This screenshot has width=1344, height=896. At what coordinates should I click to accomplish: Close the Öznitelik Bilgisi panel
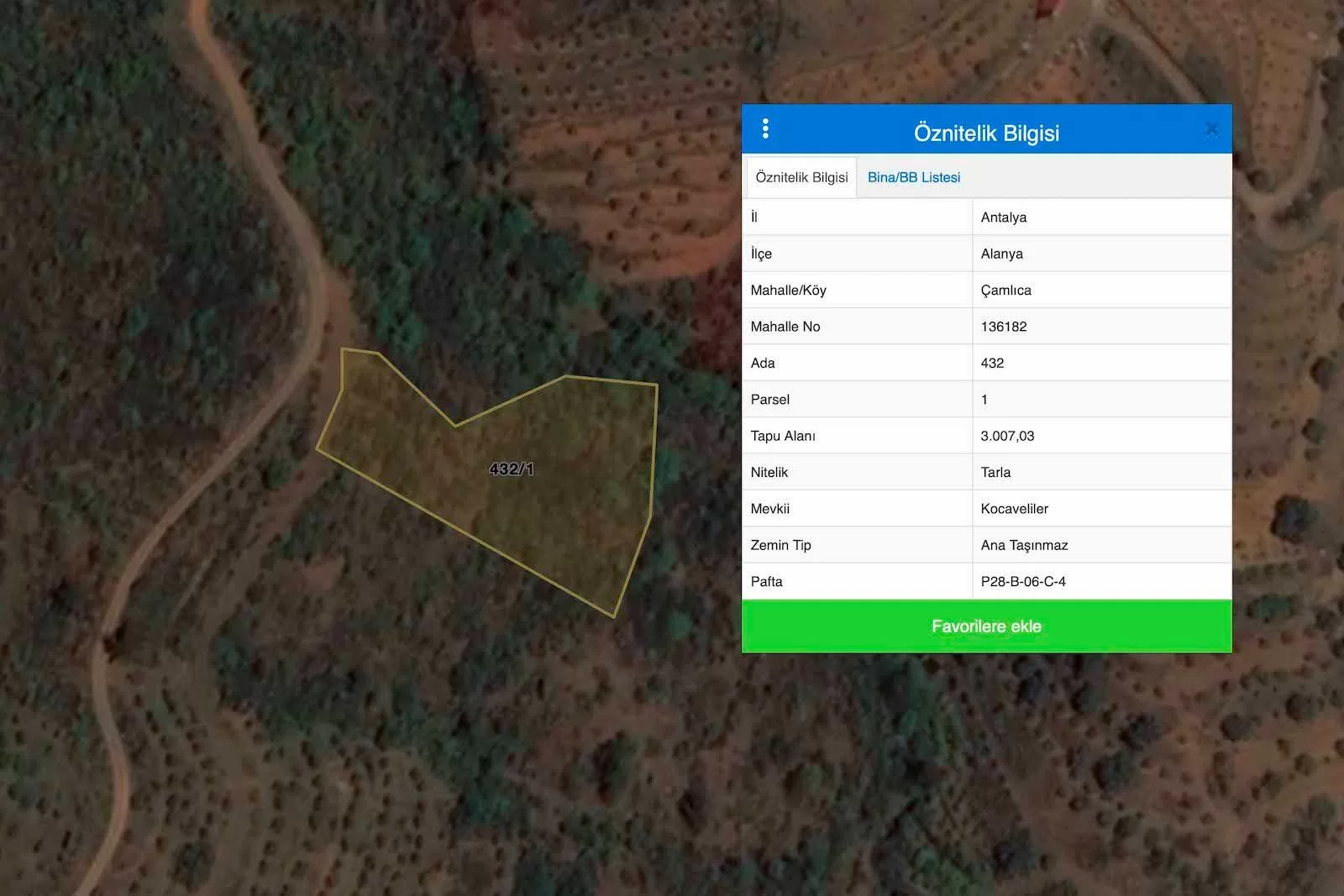tap(1211, 129)
